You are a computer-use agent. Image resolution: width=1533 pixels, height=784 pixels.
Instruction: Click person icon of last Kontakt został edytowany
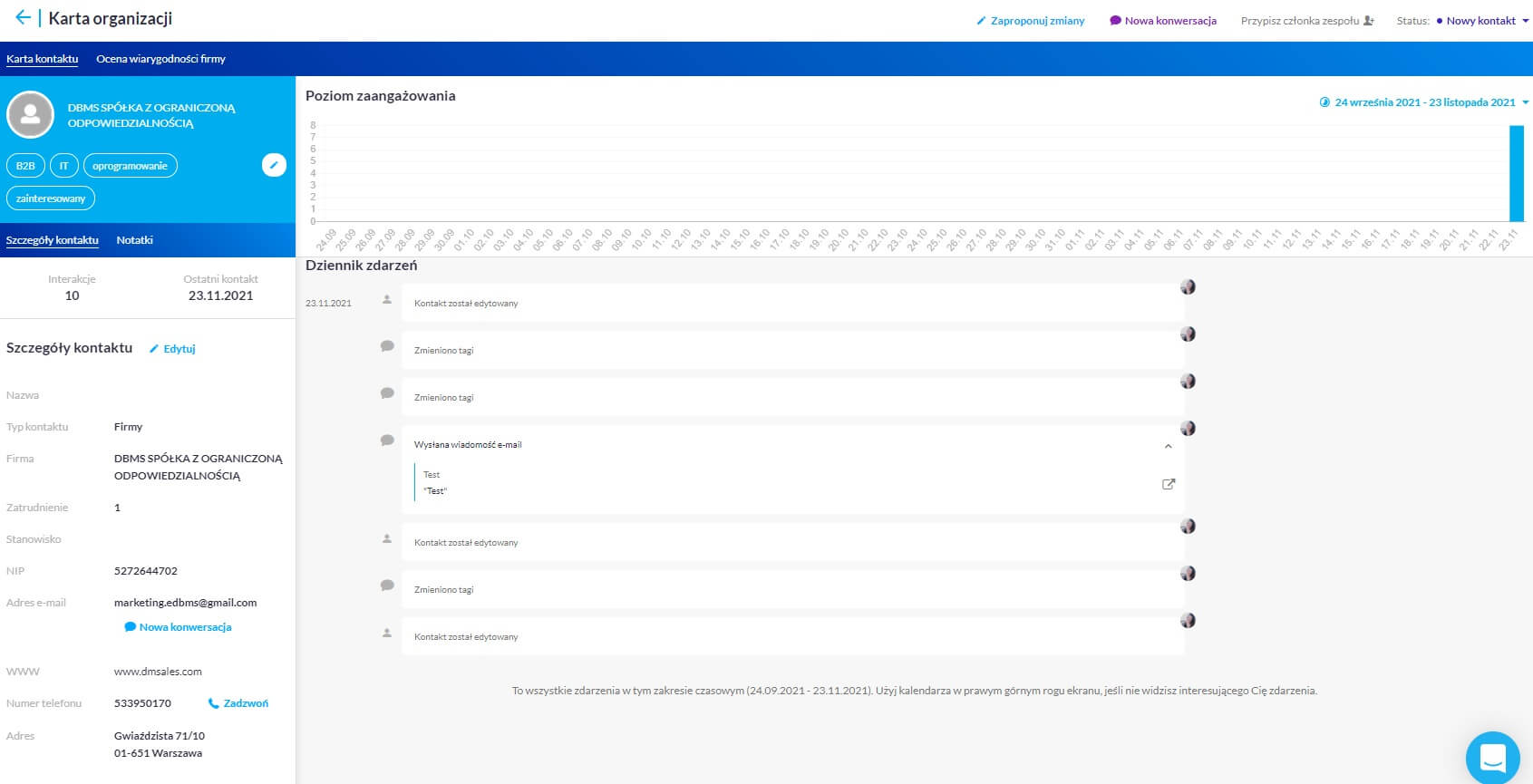coord(387,633)
